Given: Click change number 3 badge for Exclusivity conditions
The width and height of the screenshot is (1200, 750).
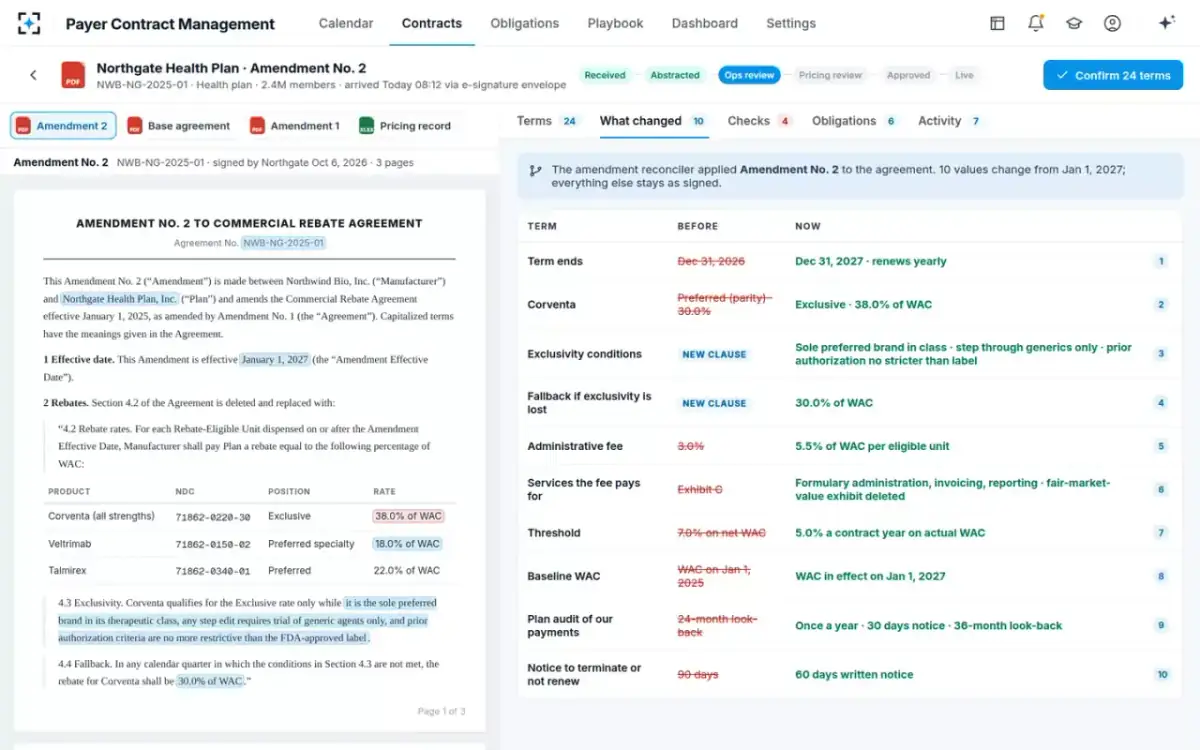Looking at the screenshot, I should point(1161,354).
